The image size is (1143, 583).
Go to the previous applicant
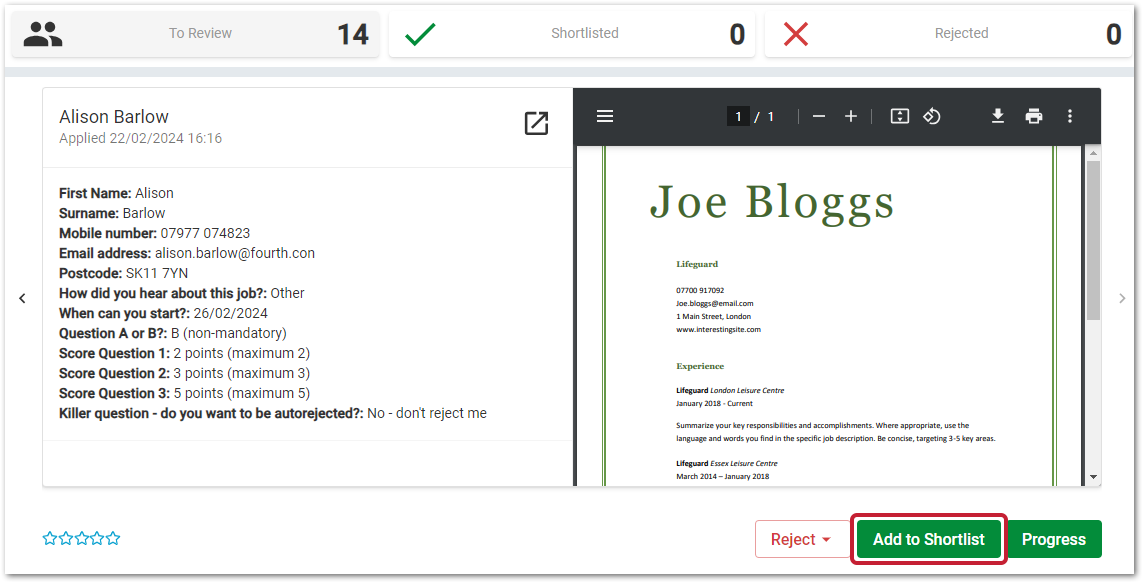click(x=22, y=298)
